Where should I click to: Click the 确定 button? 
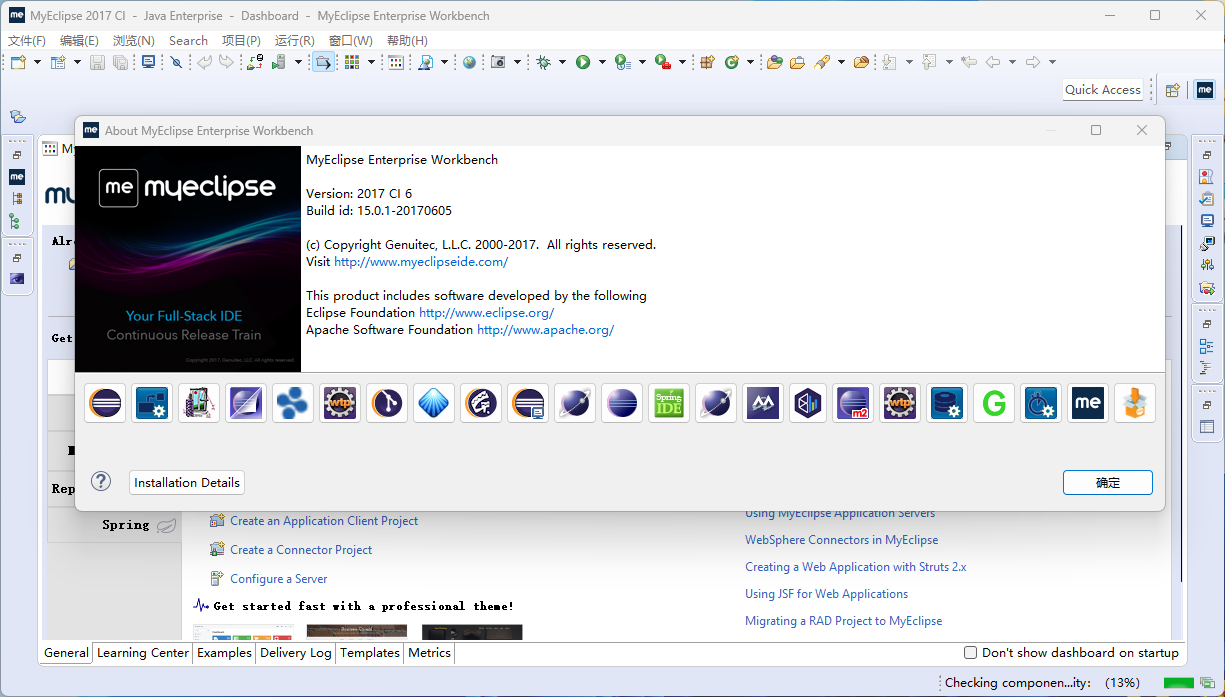pyautogui.click(x=1108, y=482)
